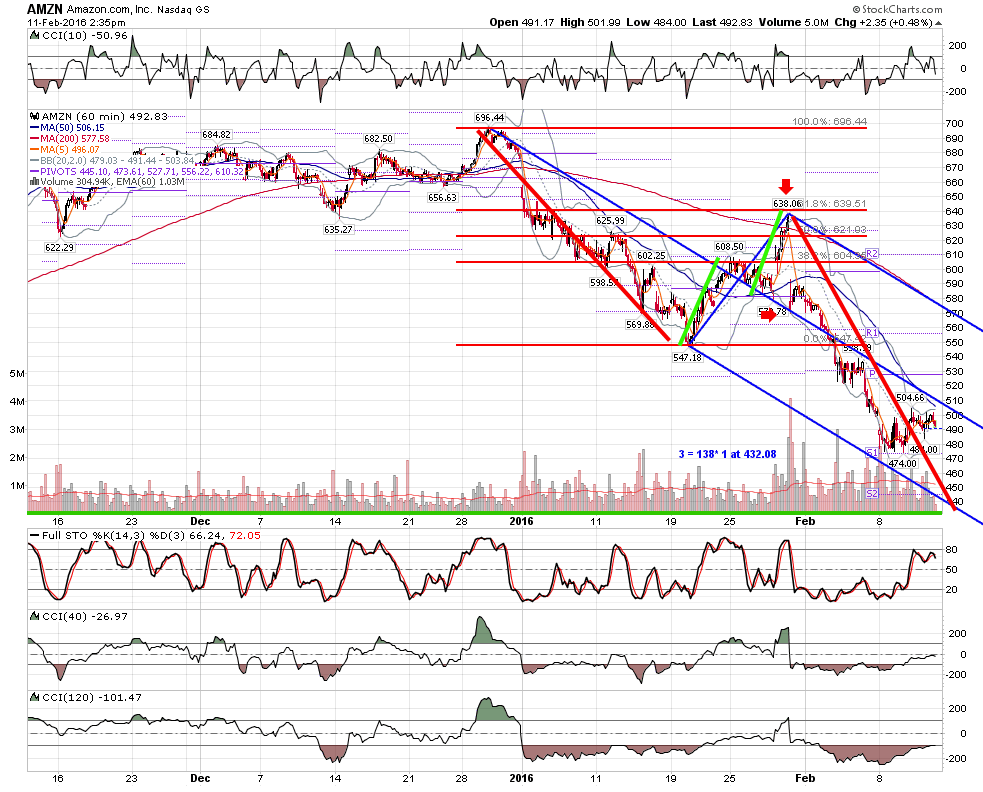The height and width of the screenshot is (792, 983).
Task: Select the MA(50) 506.15 legend entry
Action: pyautogui.click(x=67, y=128)
